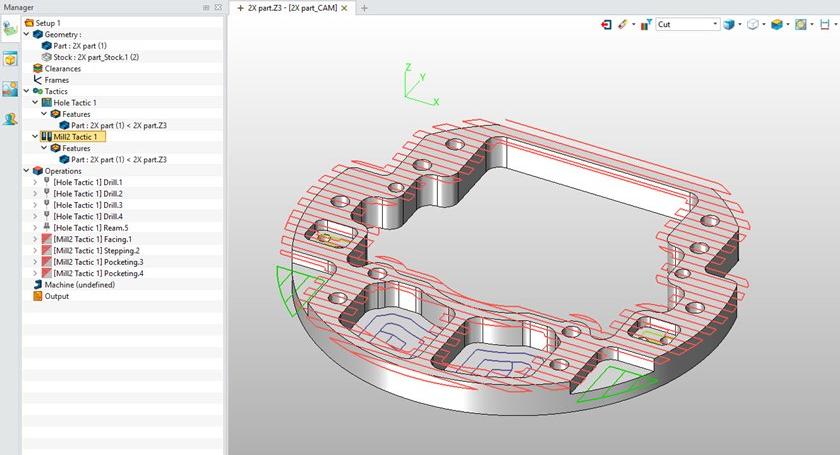Screen dimensions: 840x455
Task: Select the Frames tree item
Action: pos(57,80)
